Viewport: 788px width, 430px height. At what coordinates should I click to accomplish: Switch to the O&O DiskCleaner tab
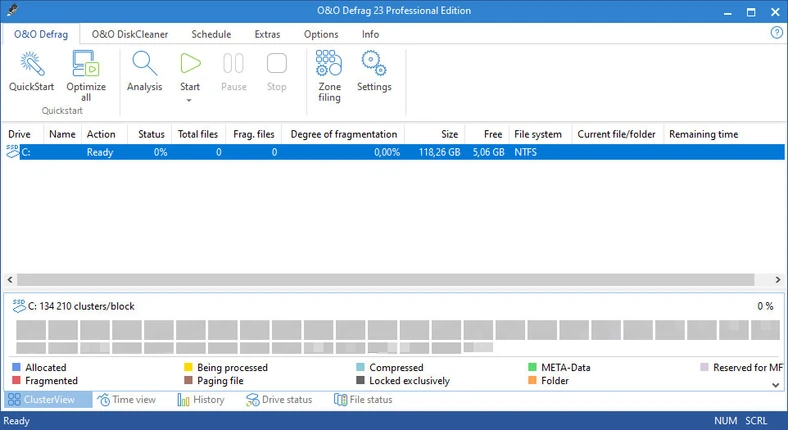130,34
